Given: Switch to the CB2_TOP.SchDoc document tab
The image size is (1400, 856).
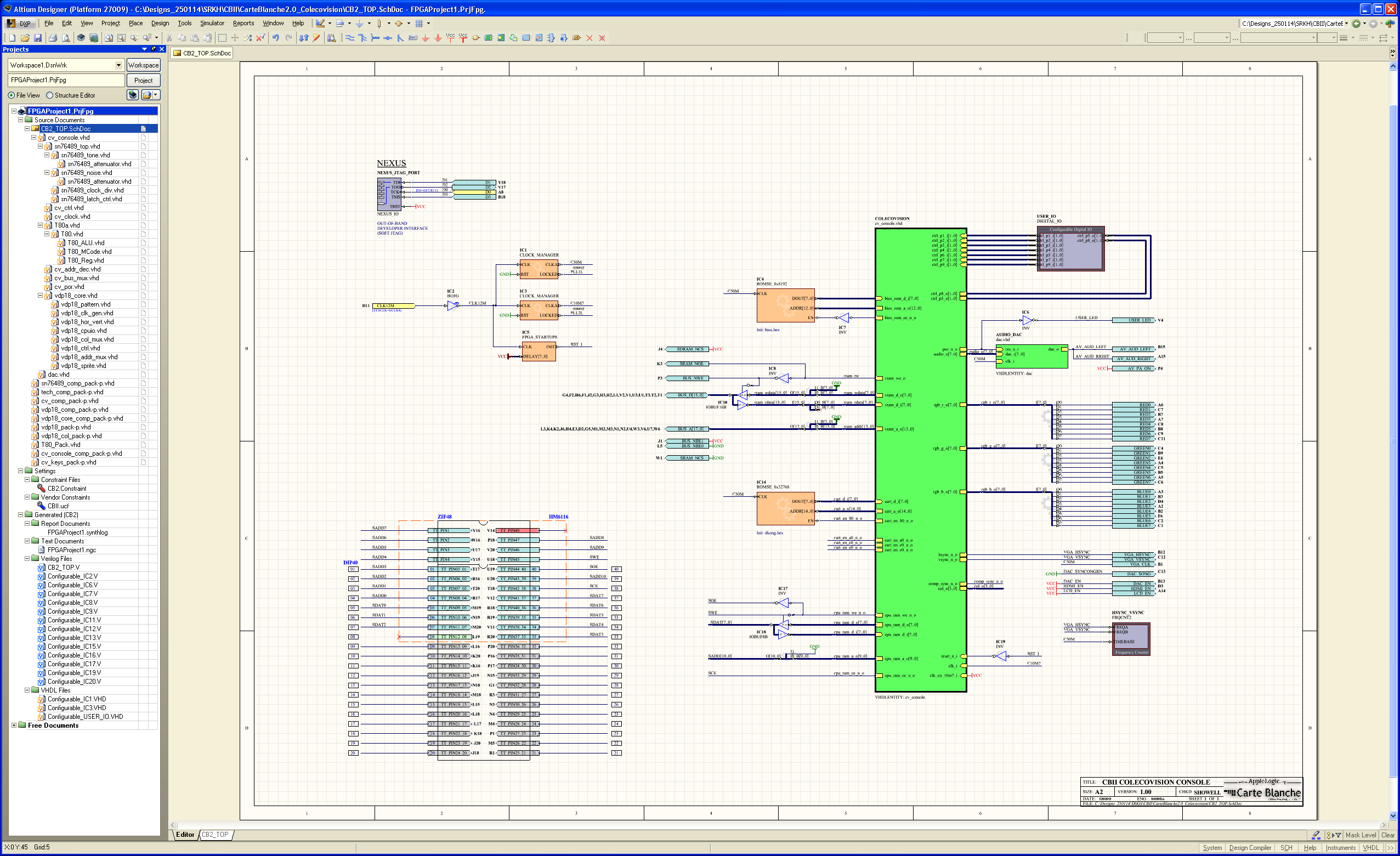Looking at the screenshot, I should coord(202,53).
